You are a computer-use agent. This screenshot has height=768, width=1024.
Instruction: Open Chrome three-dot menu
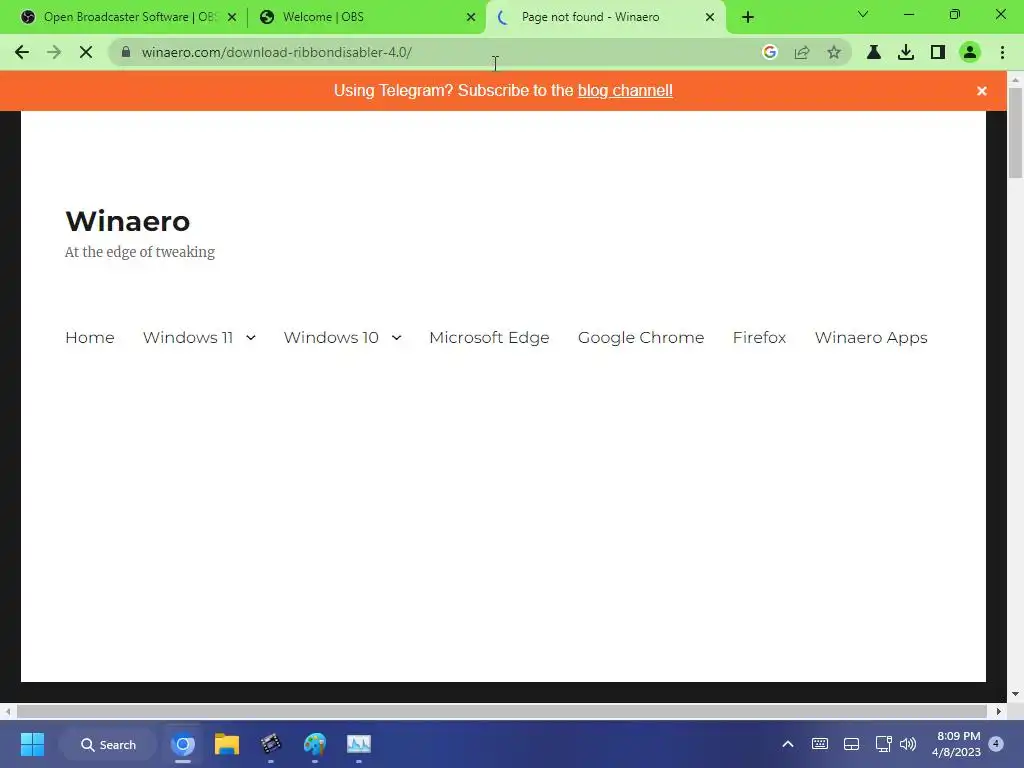(1002, 52)
